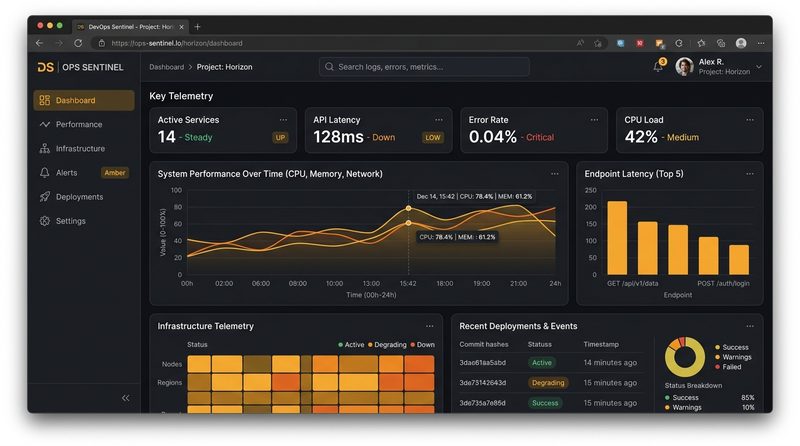Click Success status on commit 3de735a7e85d
Viewport: 800px width, 446px height.
pos(545,403)
